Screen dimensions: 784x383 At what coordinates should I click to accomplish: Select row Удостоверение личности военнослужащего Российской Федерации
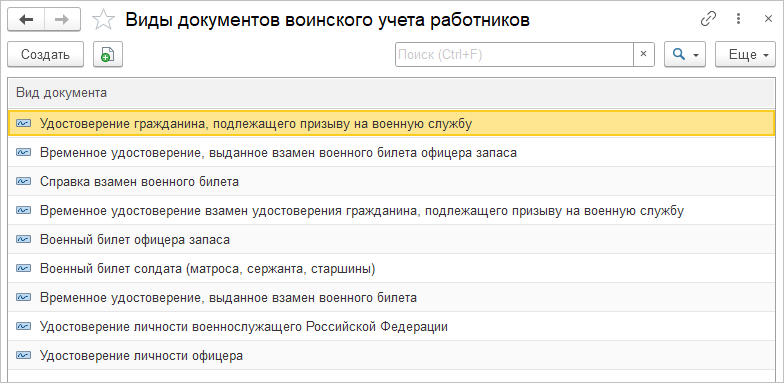(x=392, y=326)
